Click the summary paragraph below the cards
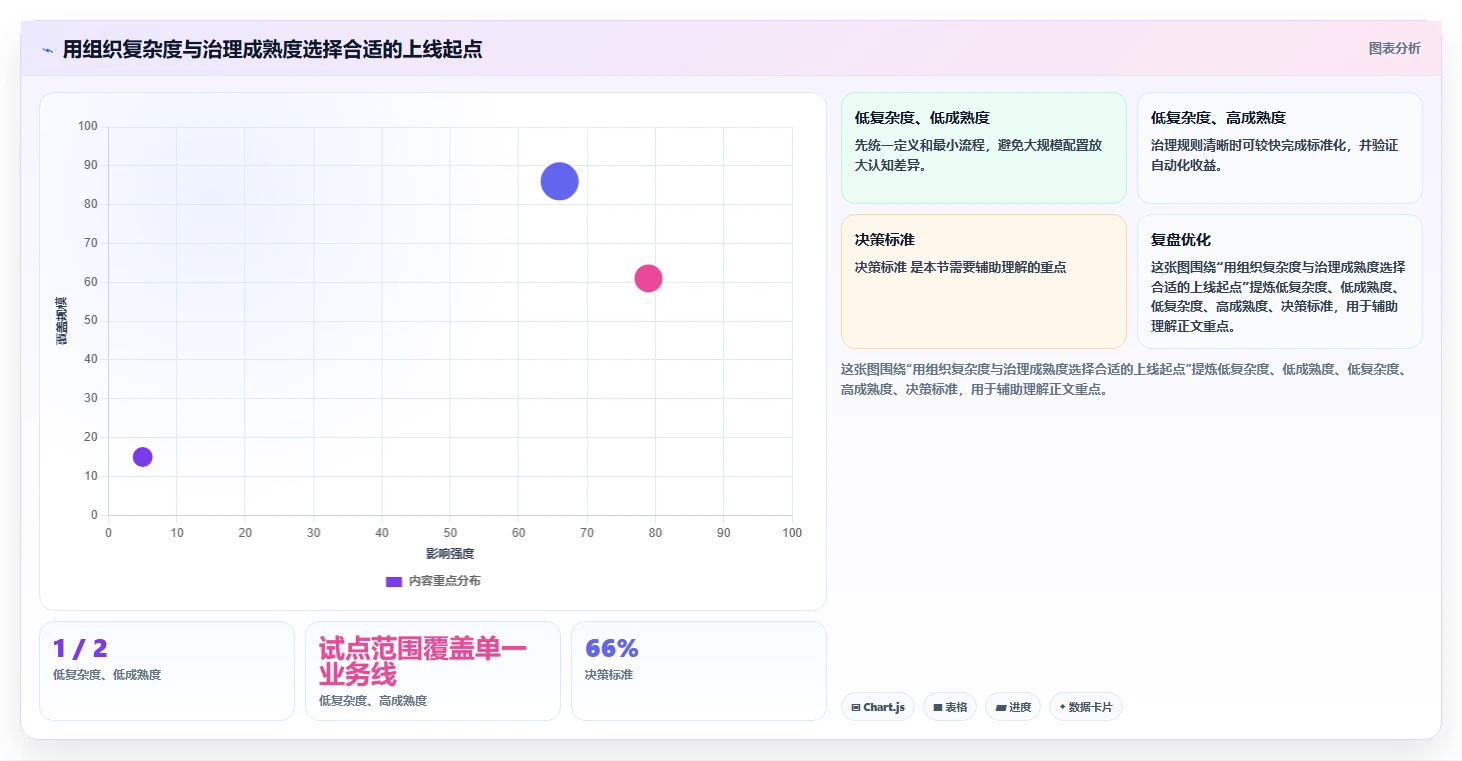Viewport: 1462px width, 761px height. point(1126,379)
